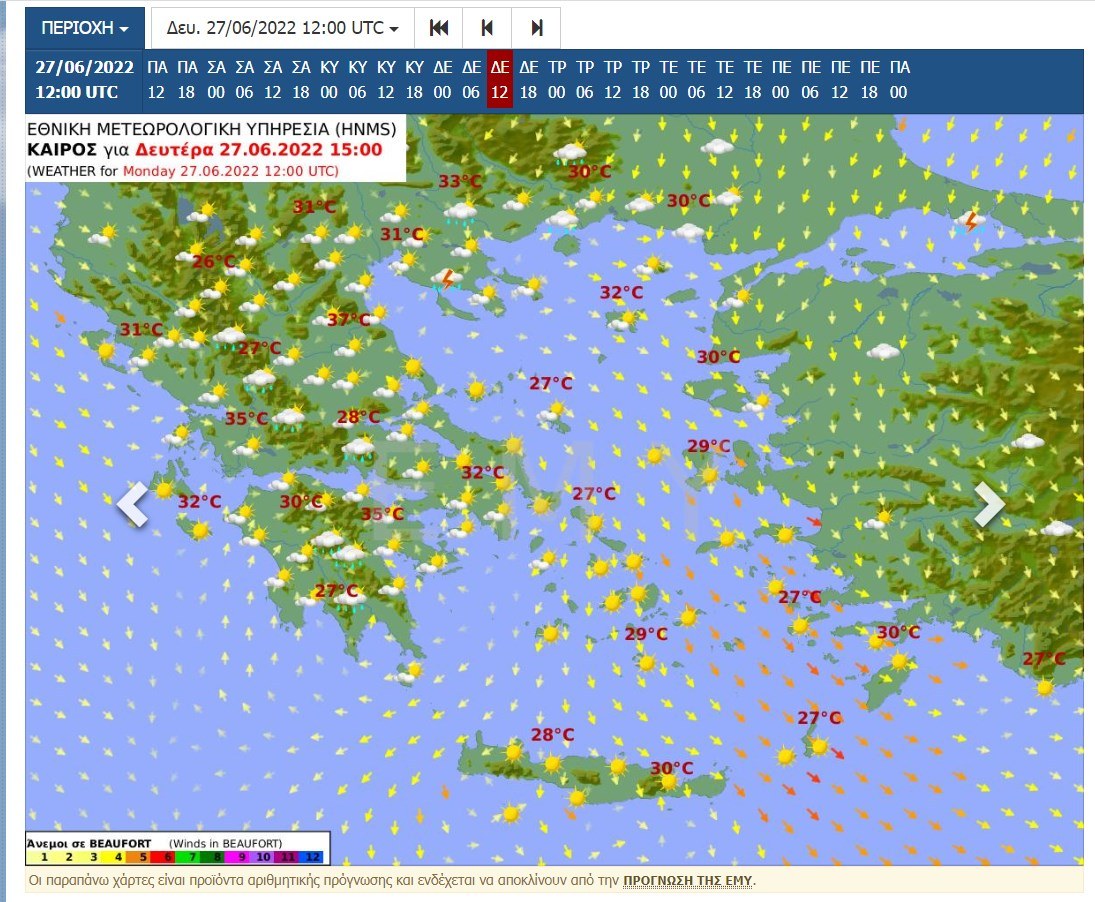Go to the previous forecast step

tap(487, 28)
